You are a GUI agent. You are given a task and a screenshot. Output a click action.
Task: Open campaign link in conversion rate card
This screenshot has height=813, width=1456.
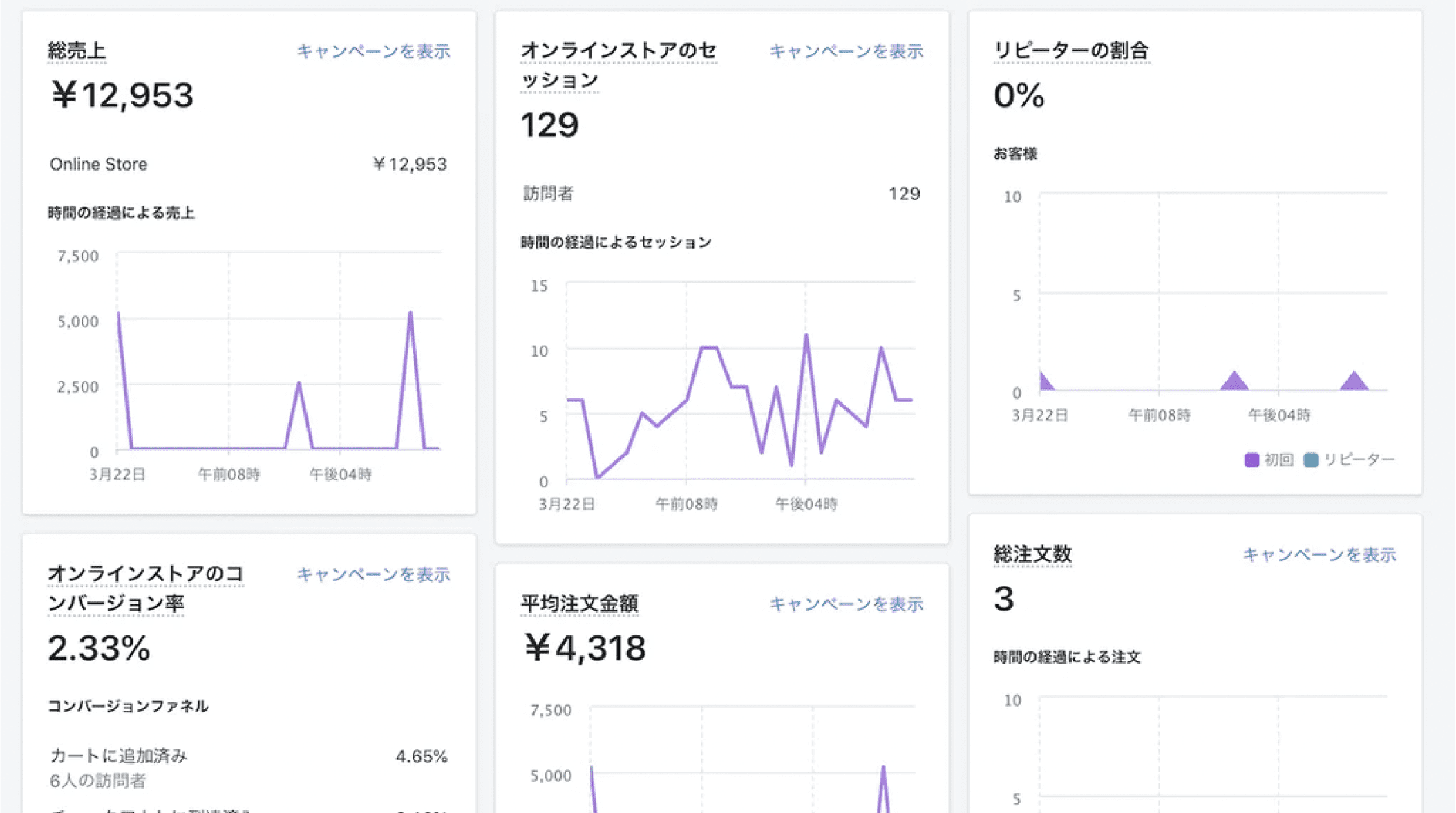[373, 574]
